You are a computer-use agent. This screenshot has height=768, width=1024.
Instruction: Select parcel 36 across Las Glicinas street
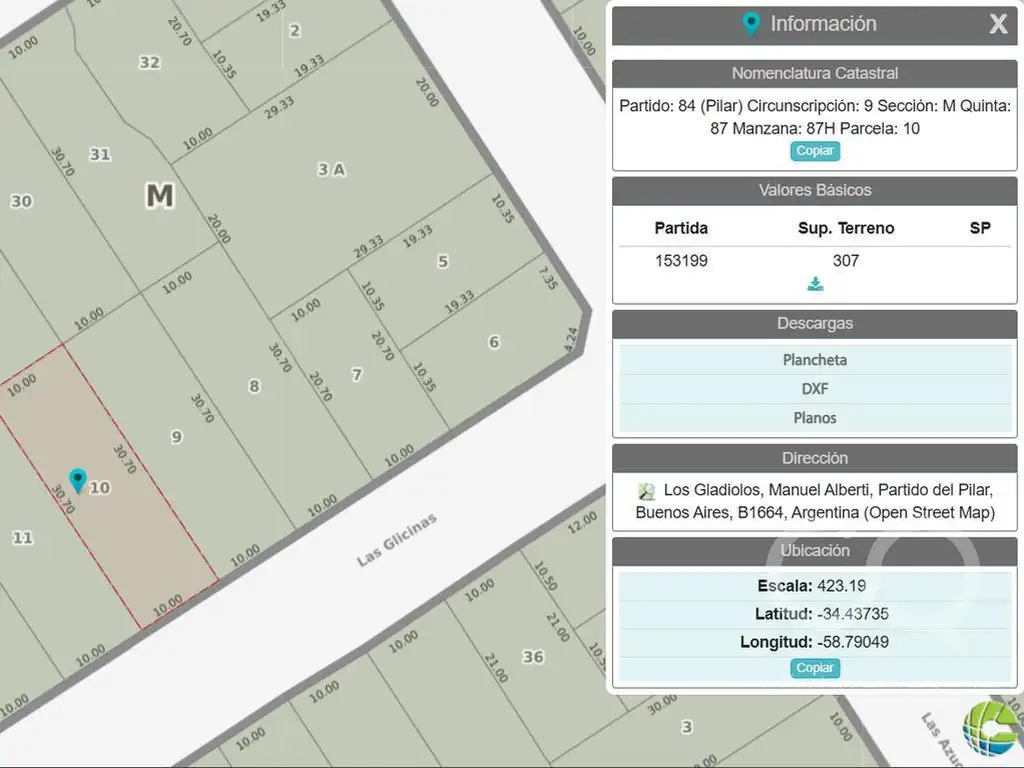pyautogui.click(x=533, y=657)
